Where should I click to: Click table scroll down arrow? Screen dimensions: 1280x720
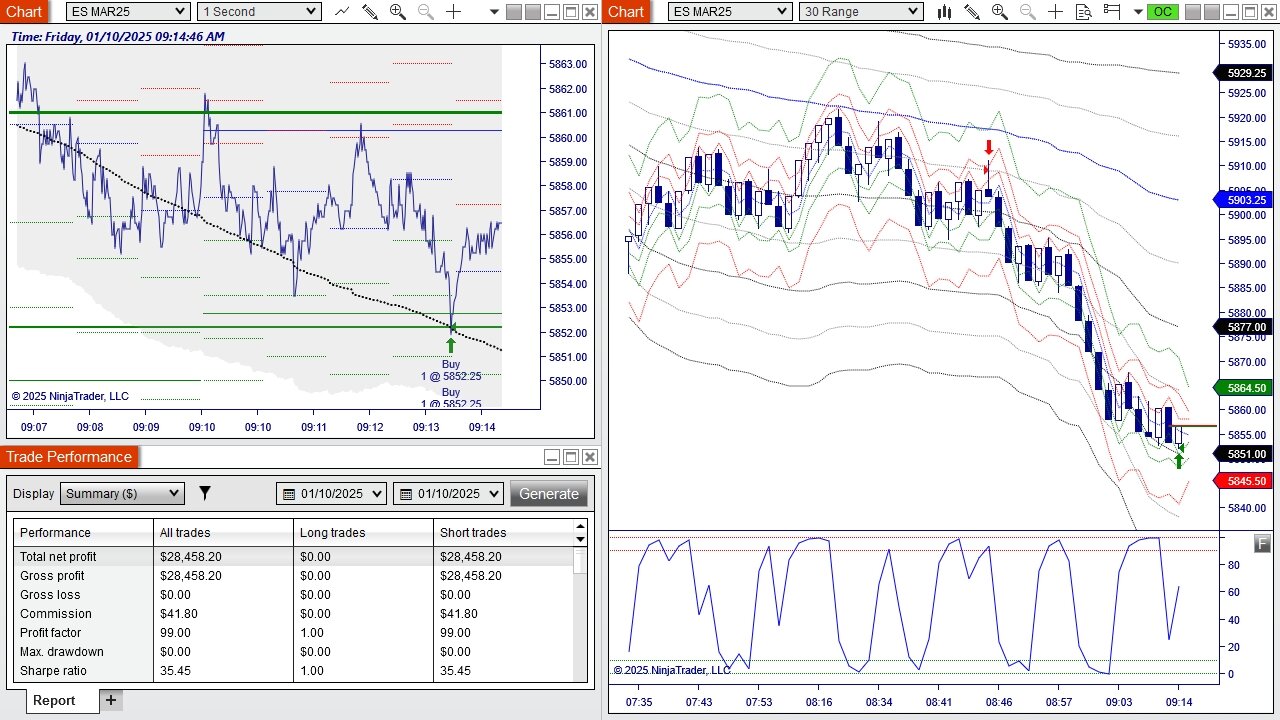(580, 539)
